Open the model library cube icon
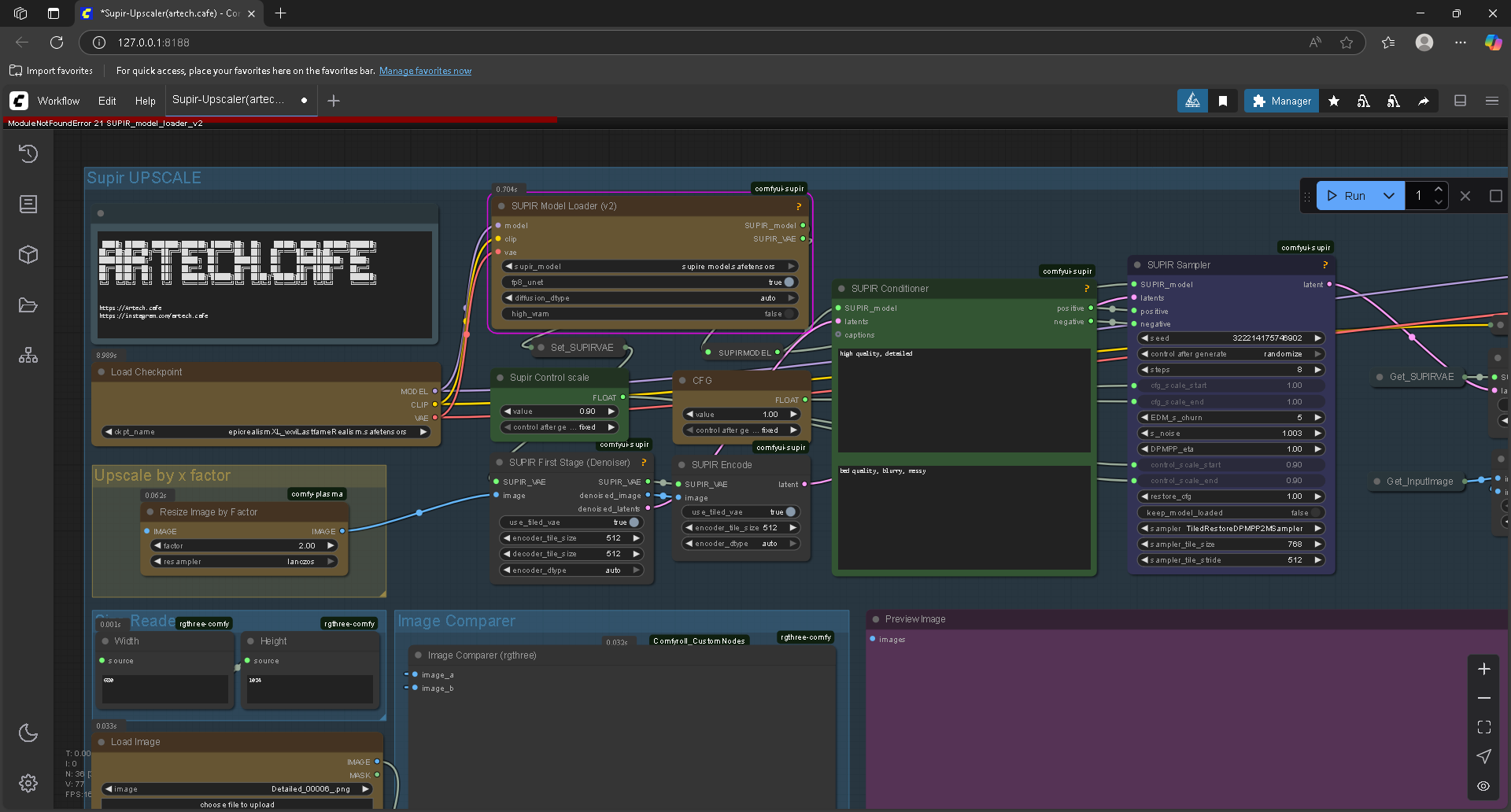1511x812 pixels. point(28,255)
